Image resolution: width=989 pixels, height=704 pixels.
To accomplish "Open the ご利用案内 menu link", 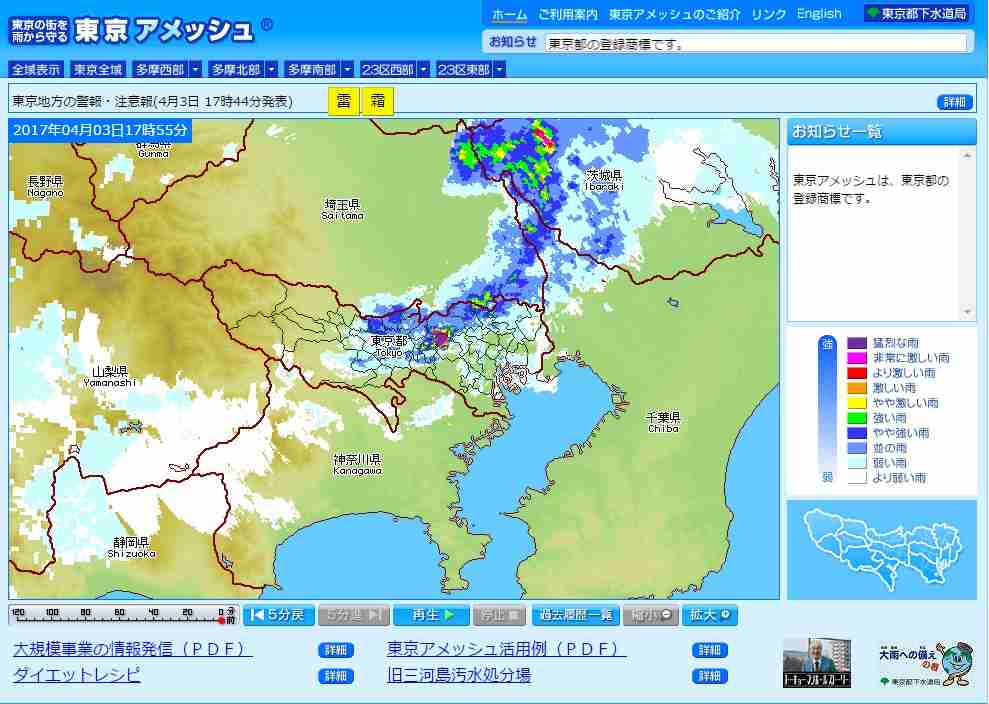I will (568, 14).
